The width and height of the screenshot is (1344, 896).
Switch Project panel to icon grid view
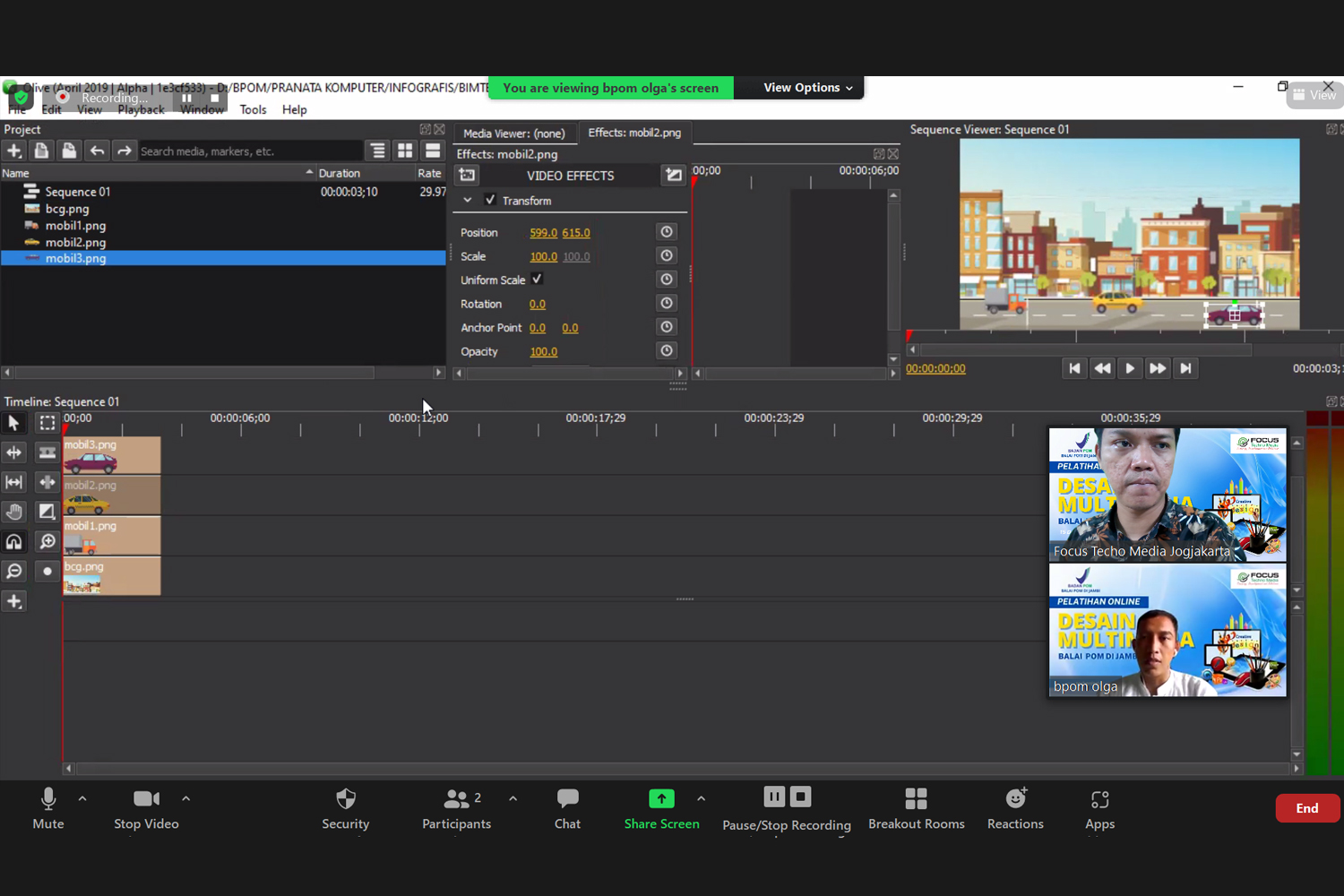point(405,151)
